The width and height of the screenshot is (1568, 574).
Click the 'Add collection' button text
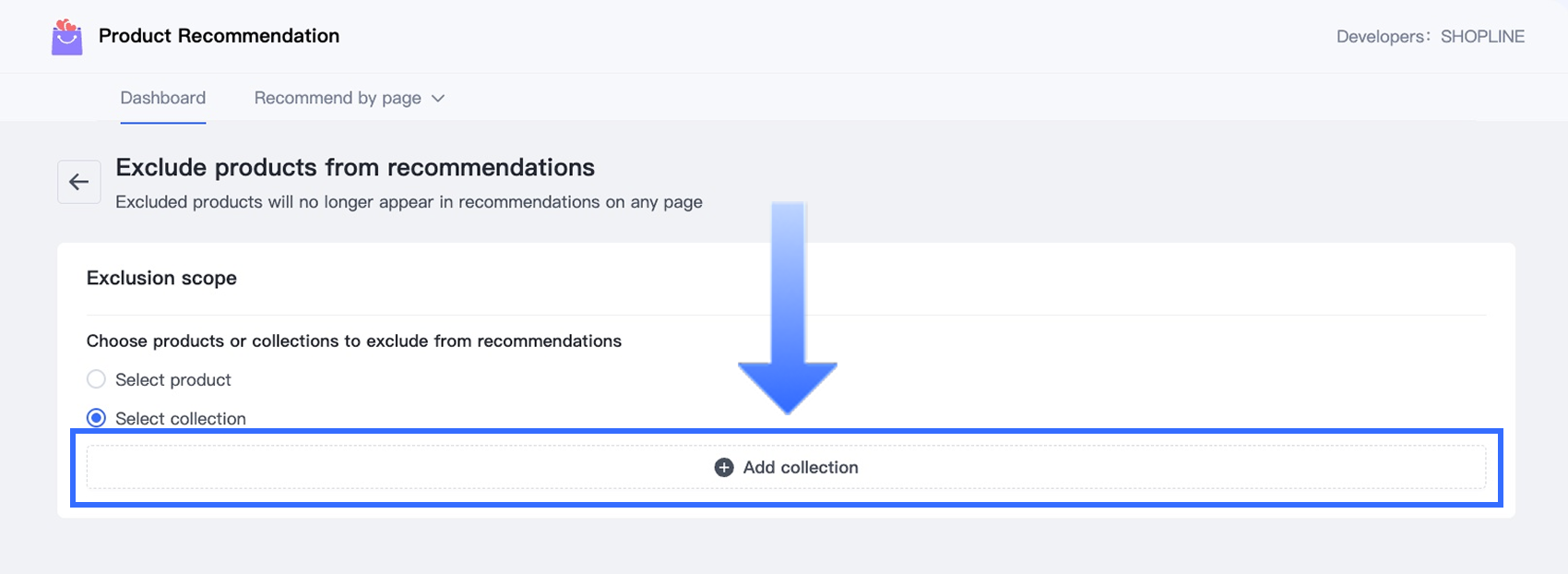(x=801, y=468)
